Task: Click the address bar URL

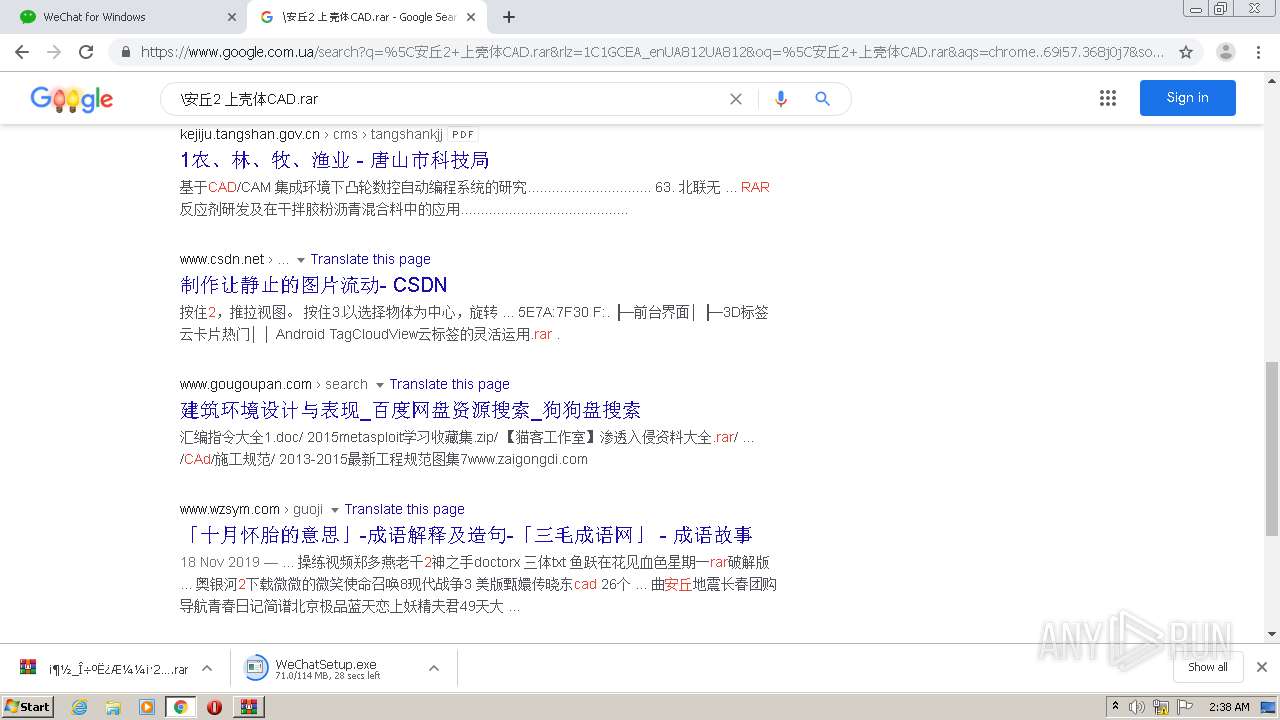Action: [652, 52]
